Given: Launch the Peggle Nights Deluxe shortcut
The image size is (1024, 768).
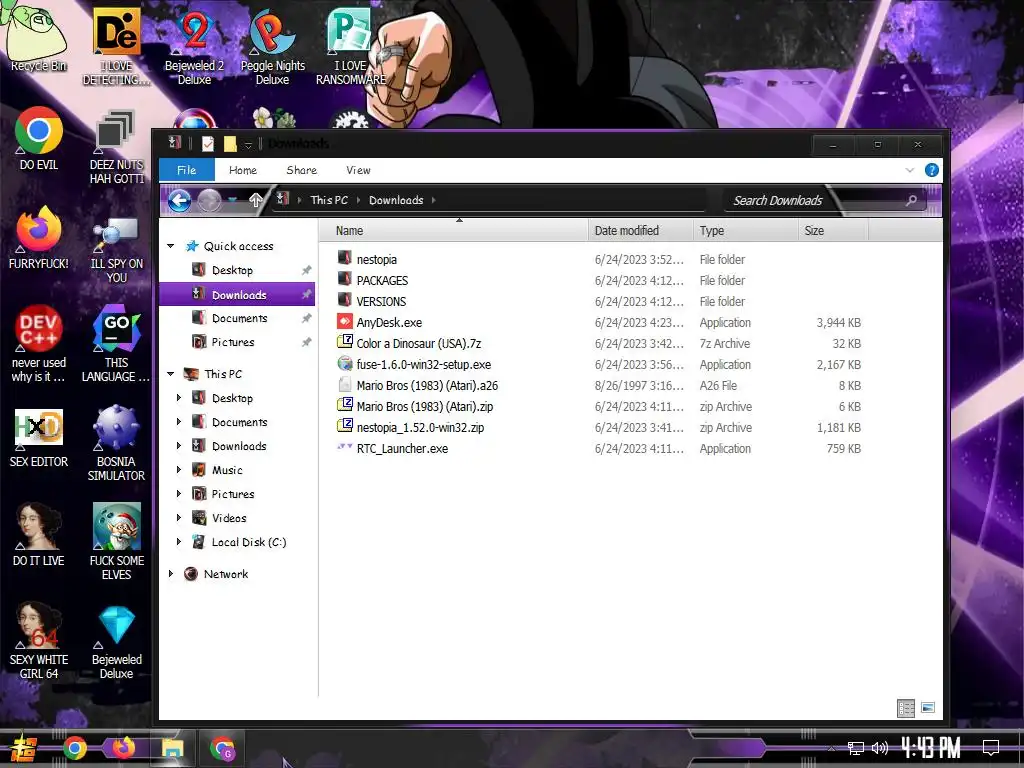Looking at the screenshot, I should [x=272, y=46].
